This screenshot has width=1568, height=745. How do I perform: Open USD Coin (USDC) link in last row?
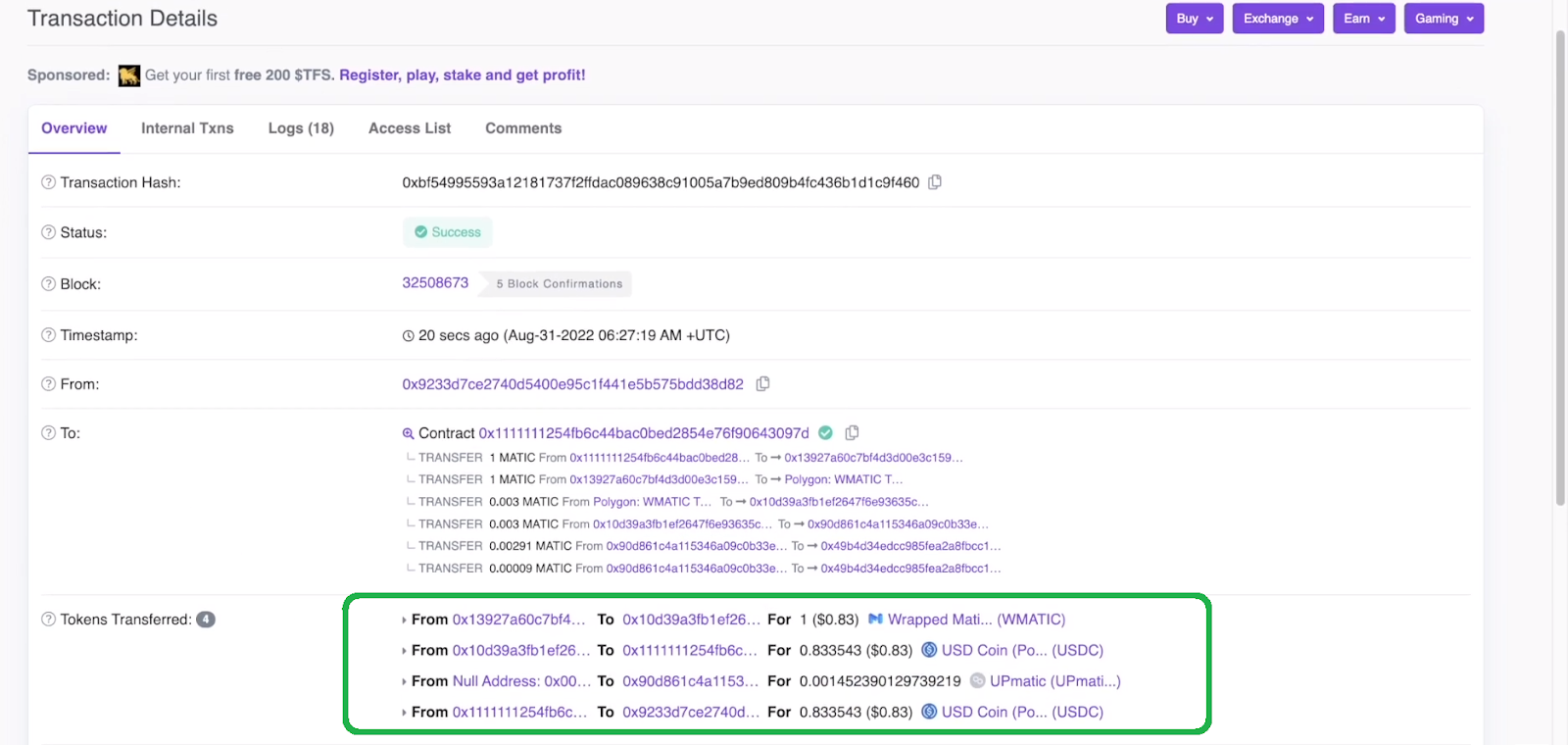1022,712
